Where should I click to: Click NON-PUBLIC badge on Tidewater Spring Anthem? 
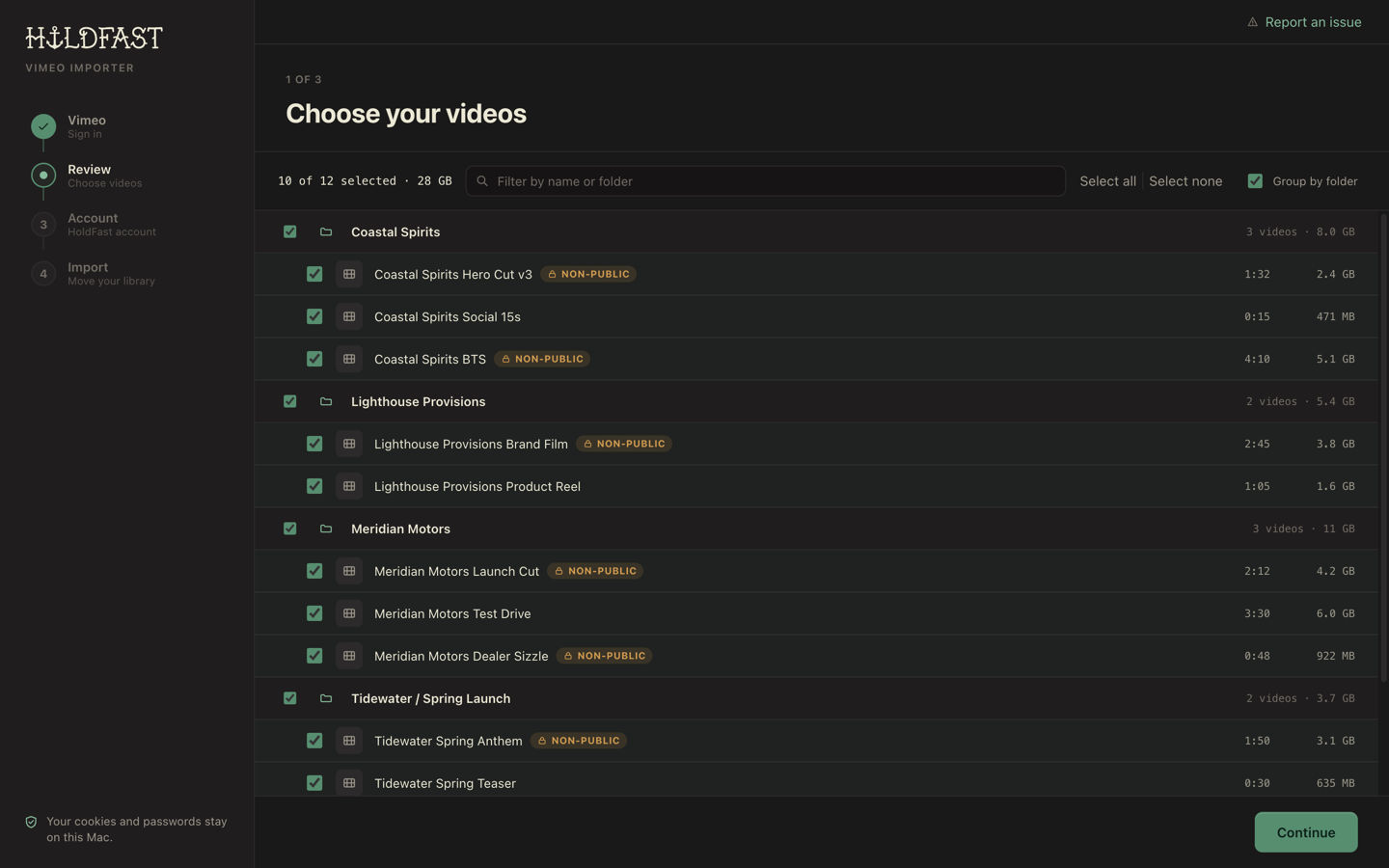pyautogui.click(x=579, y=742)
